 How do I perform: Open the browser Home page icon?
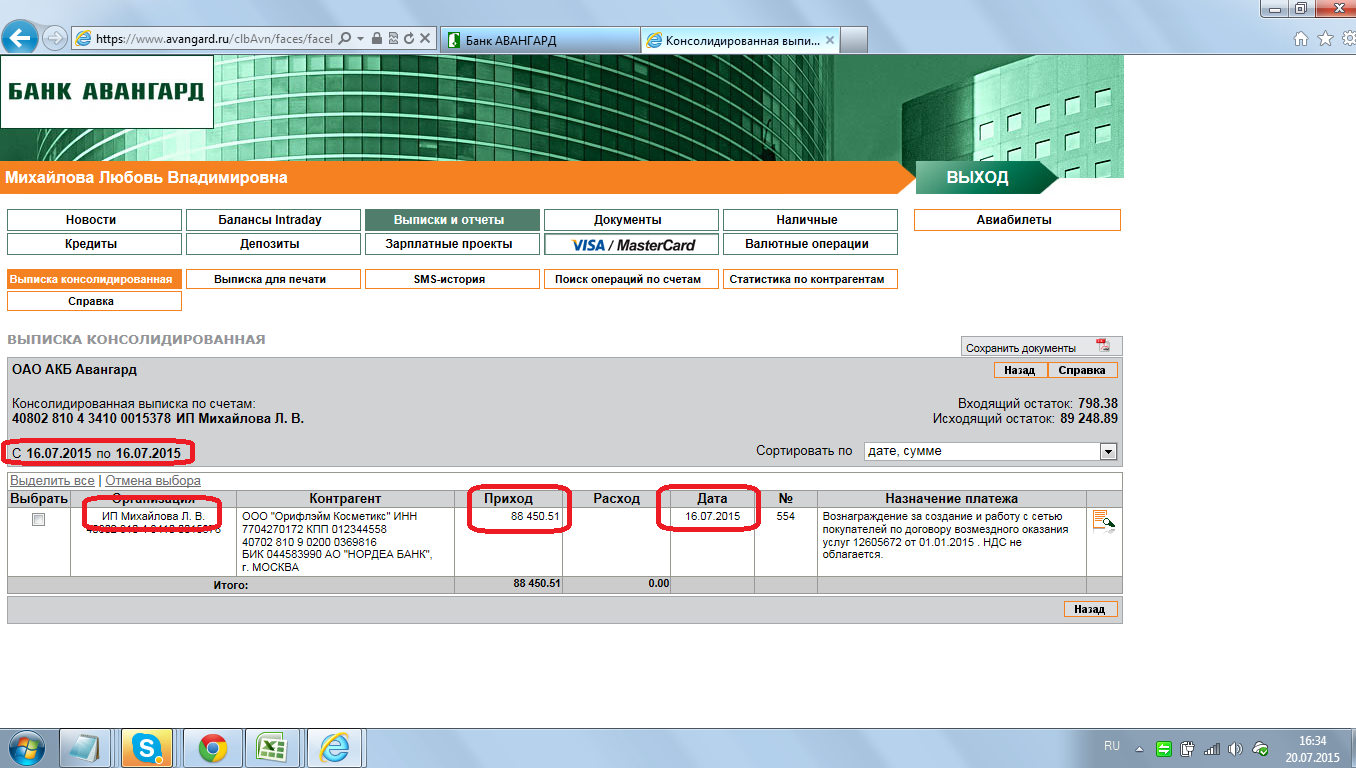pos(1301,39)
